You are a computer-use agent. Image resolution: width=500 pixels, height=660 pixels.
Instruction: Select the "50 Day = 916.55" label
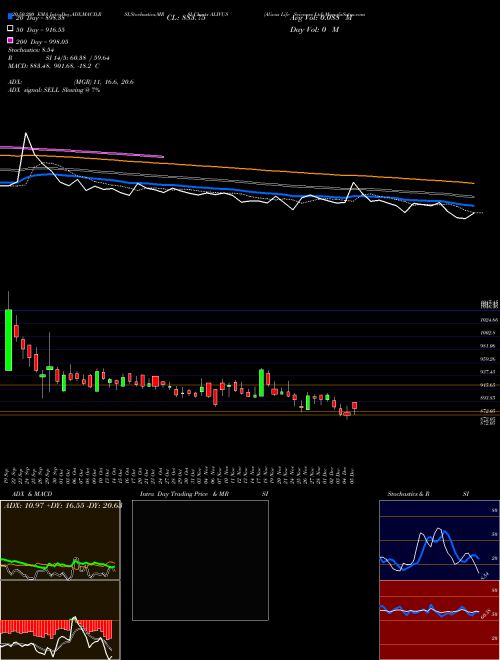(40, 30)
